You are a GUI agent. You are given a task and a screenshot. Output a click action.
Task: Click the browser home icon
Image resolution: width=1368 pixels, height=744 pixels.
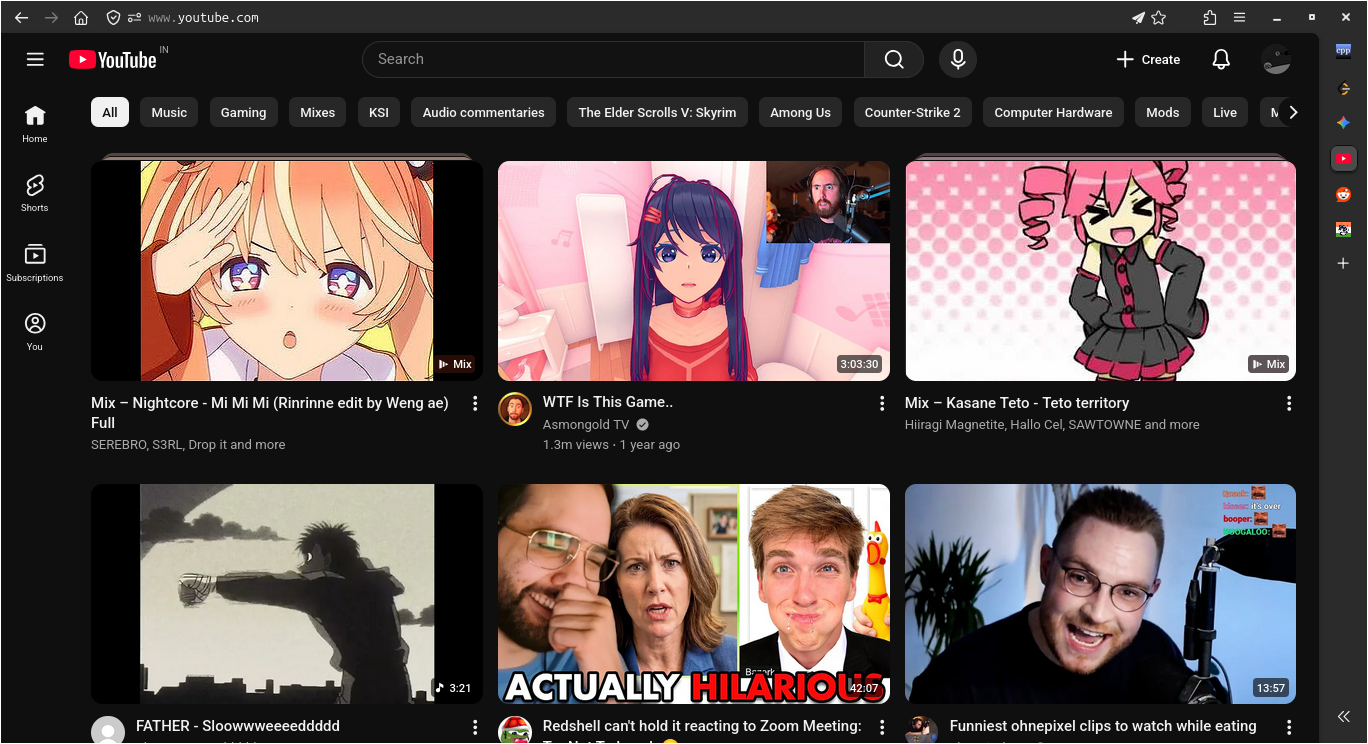(81, 18)
